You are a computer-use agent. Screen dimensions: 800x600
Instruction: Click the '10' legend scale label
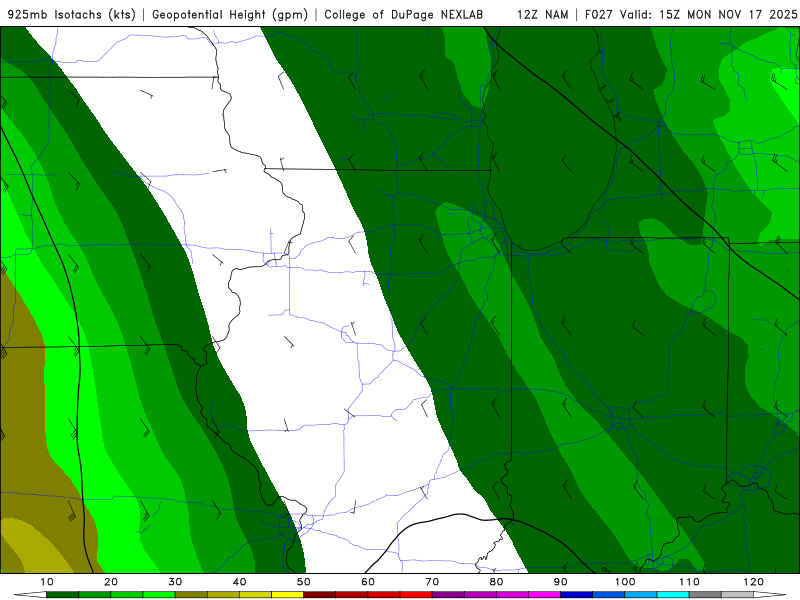point(46,582)
